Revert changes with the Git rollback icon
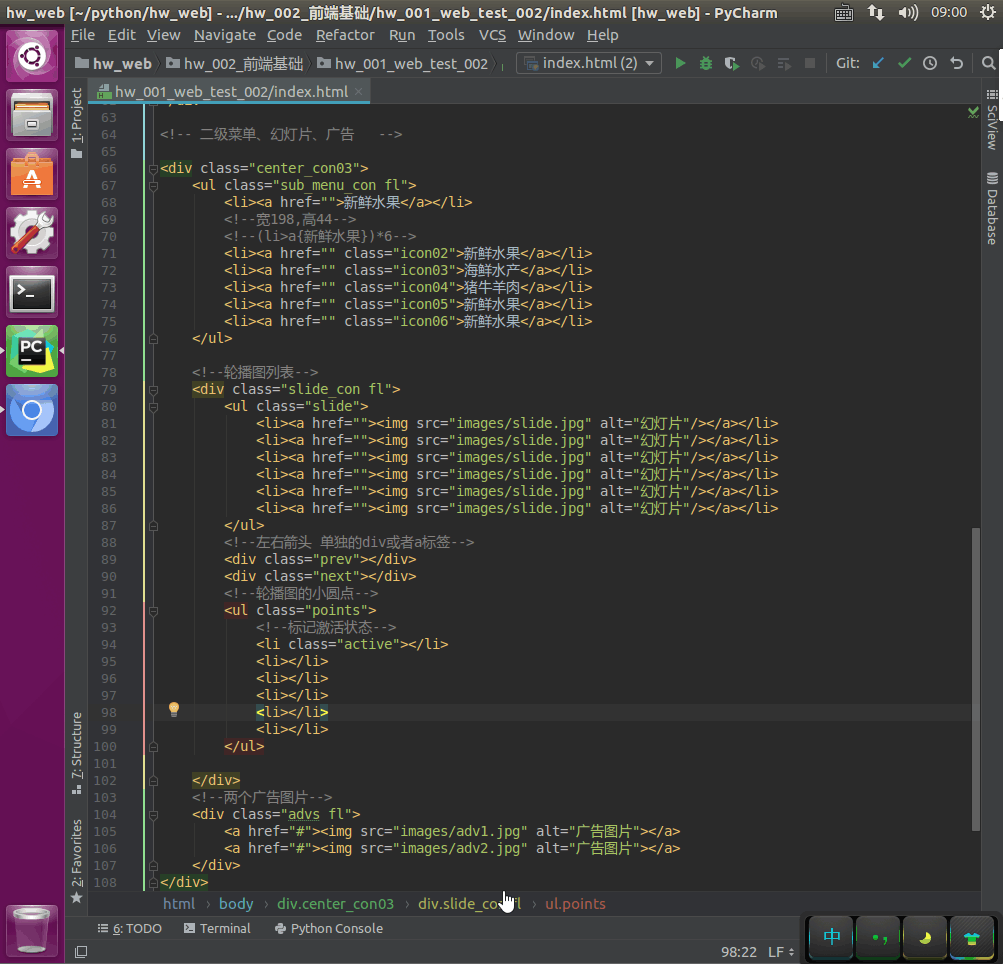Screen dimensions: 1004x964 point(957,63)
